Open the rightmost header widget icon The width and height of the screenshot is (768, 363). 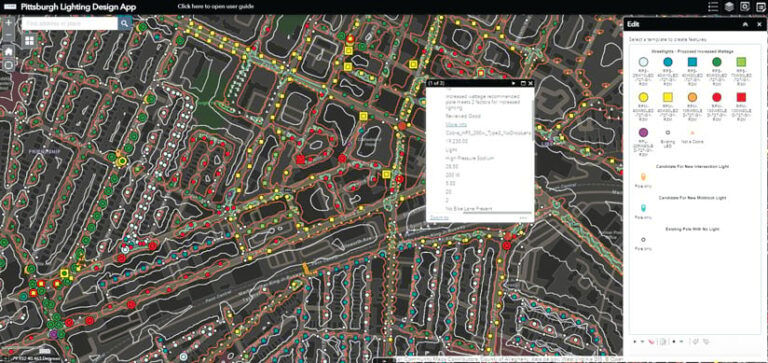[760, 6]
